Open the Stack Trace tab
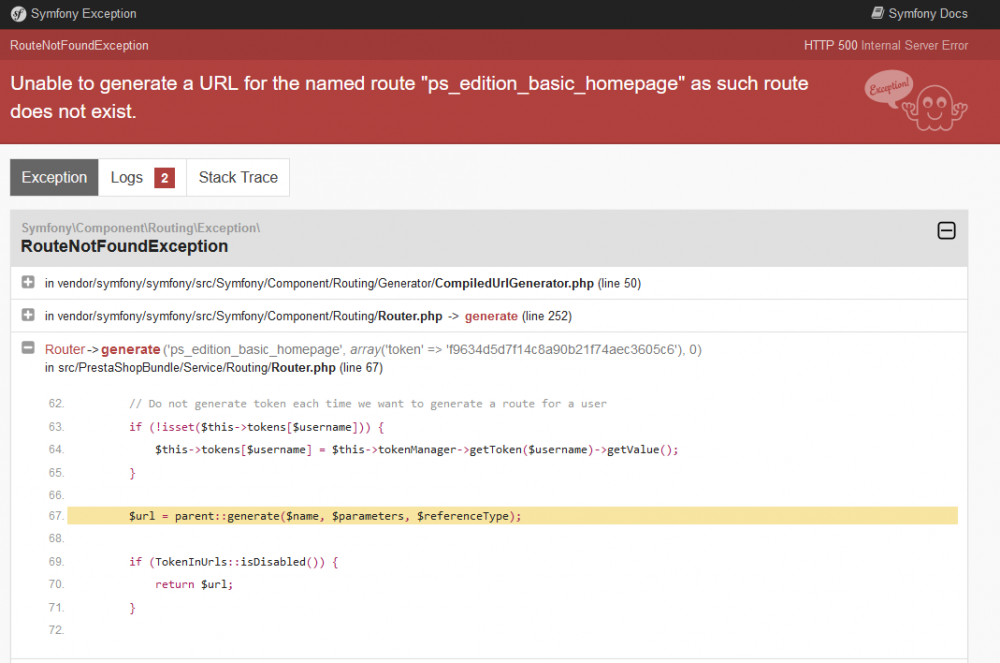Screen dimensions: 1000x663 tap(238, 177)
